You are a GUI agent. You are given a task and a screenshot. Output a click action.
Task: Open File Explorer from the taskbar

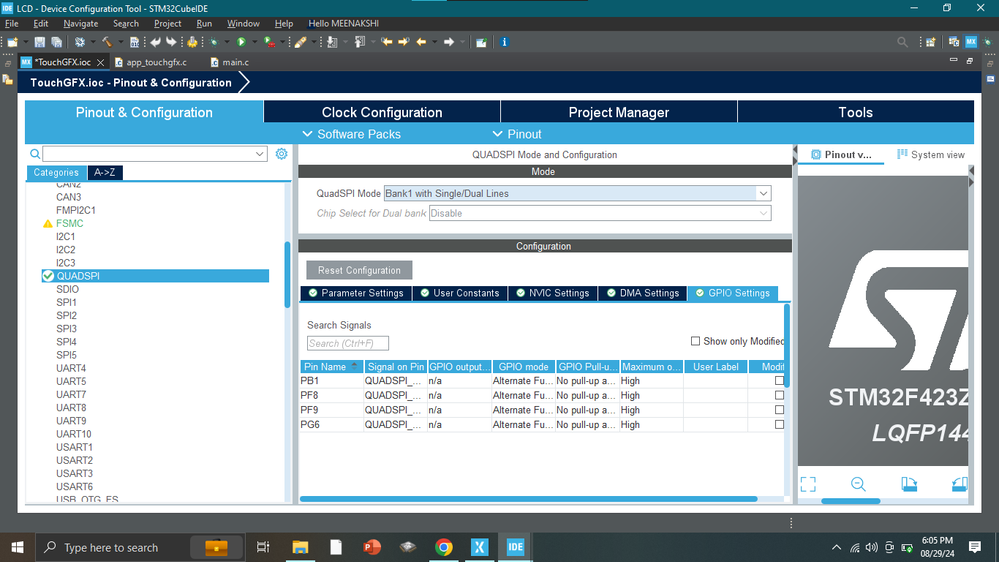[300, 547]
